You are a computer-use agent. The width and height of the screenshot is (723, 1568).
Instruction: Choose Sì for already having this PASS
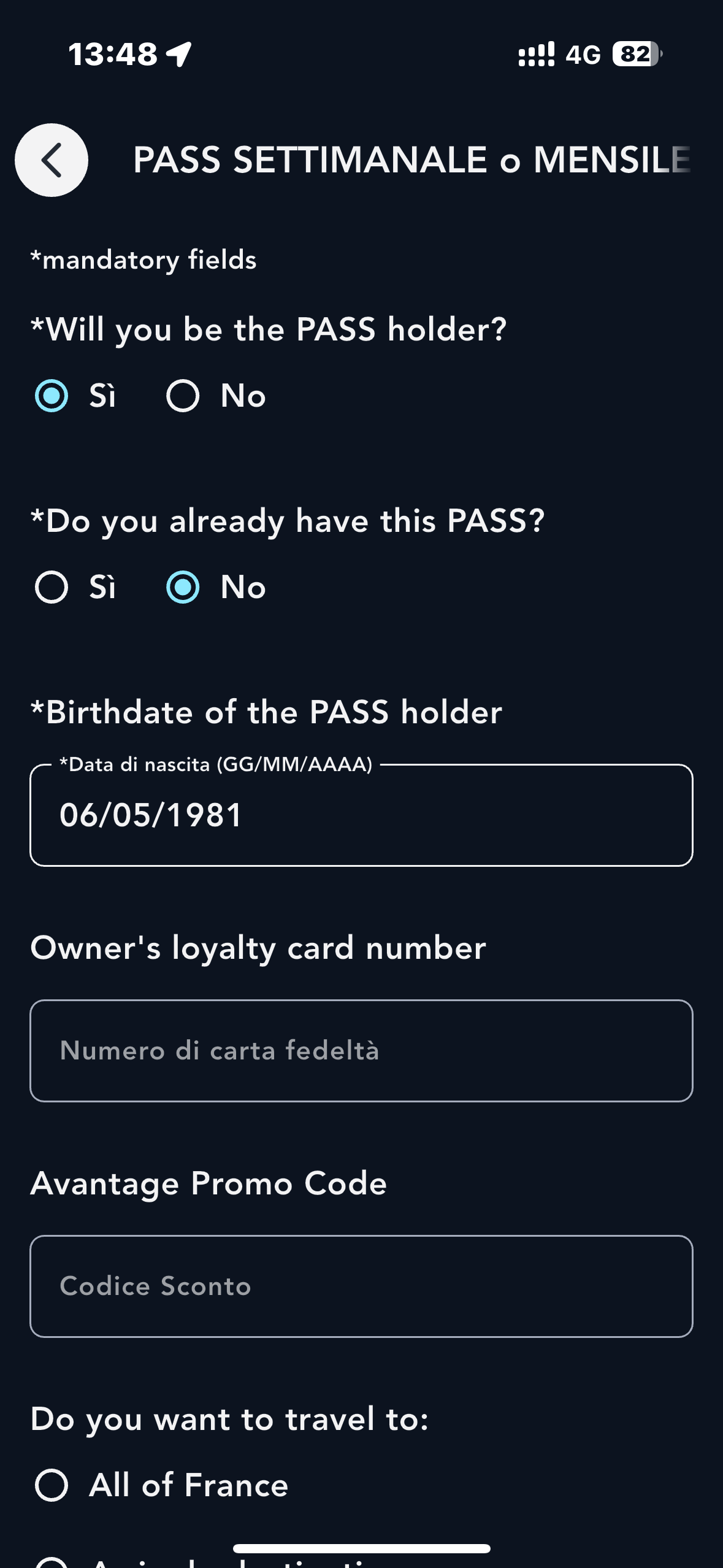[x=52, y=587]
